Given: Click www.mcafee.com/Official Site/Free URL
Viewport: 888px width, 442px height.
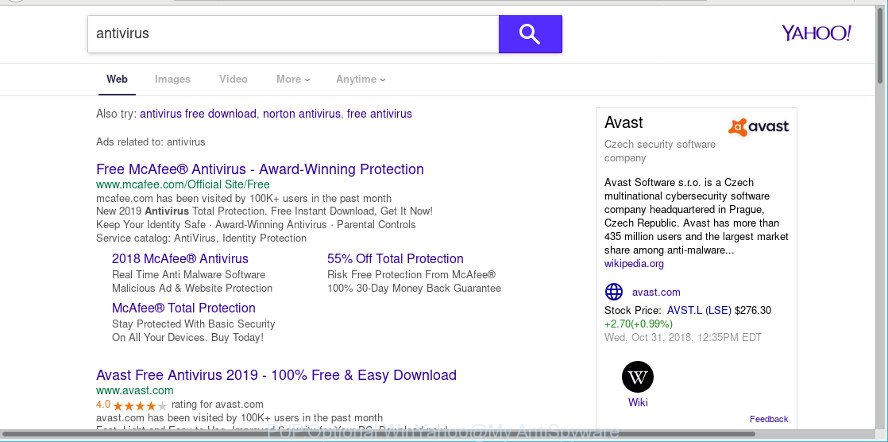Looking at the screenshot, I should [183, 185].
